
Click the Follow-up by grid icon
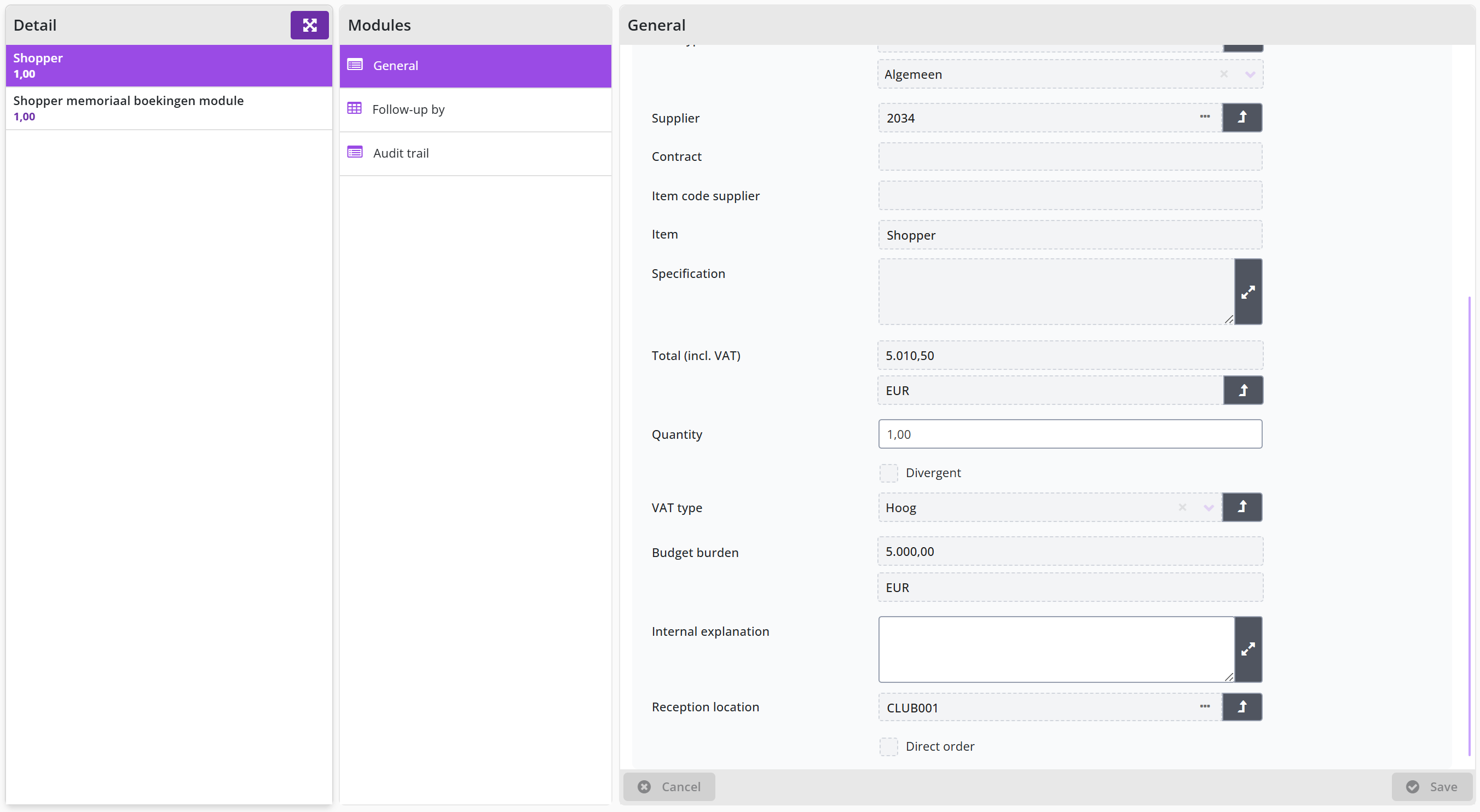tap(355, 108)
